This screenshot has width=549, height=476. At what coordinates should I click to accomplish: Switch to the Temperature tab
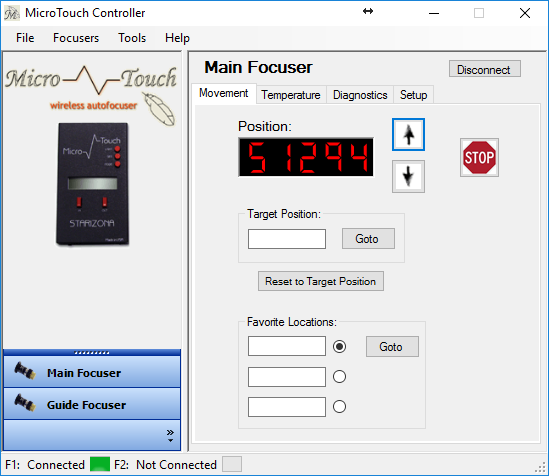pyautogui.click(x=291, y=95)
